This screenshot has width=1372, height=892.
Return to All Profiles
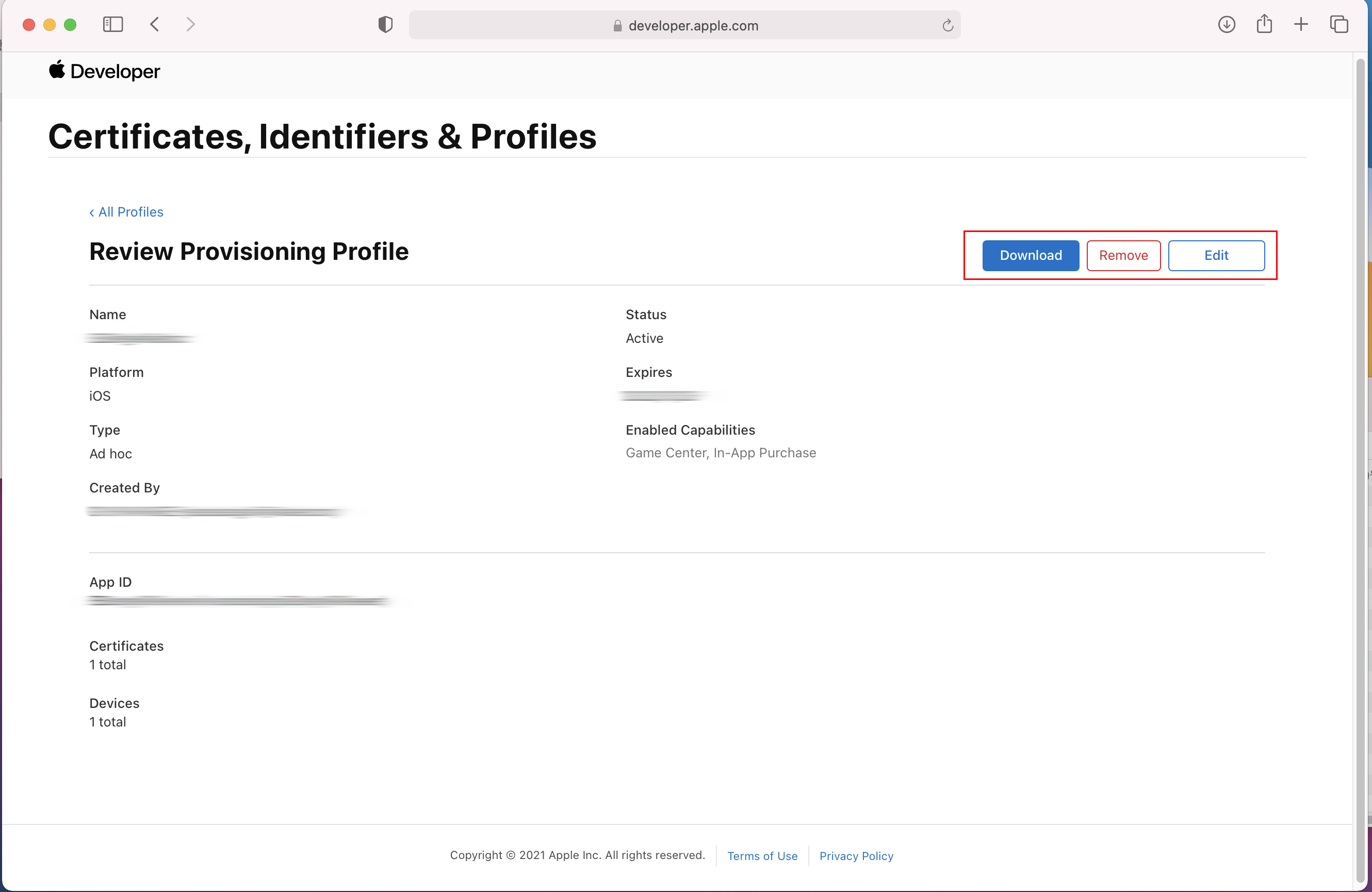pos(127,212)
